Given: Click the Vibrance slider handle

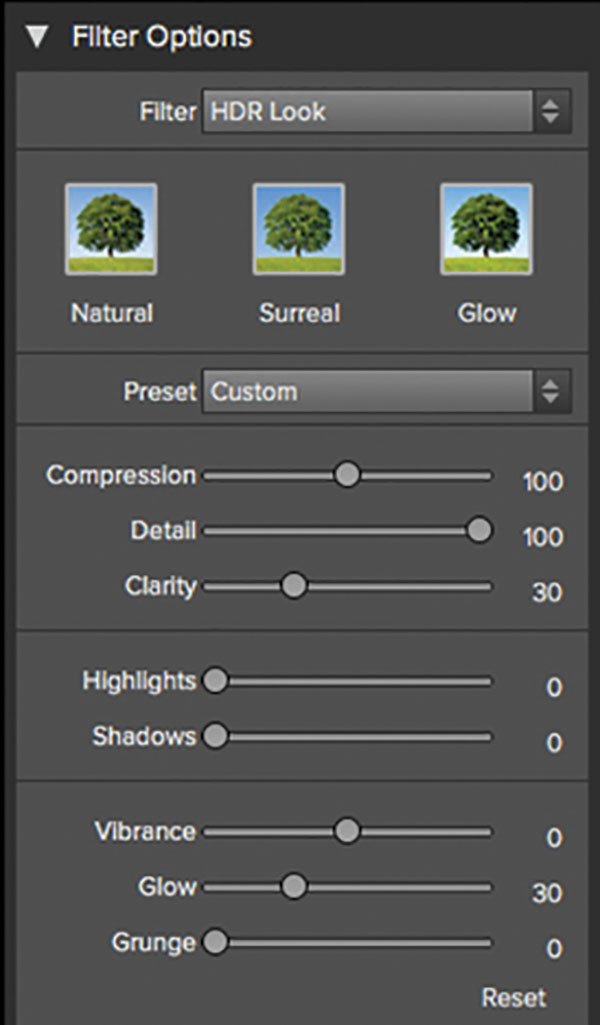Looking at the screenshot, I should click(x=347, y=831).
